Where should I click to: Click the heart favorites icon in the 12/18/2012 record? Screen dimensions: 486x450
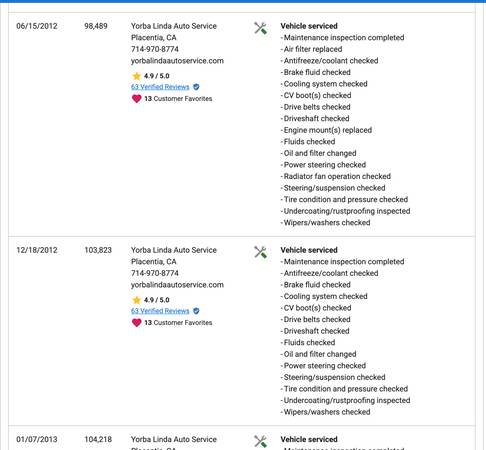[137, 323]
